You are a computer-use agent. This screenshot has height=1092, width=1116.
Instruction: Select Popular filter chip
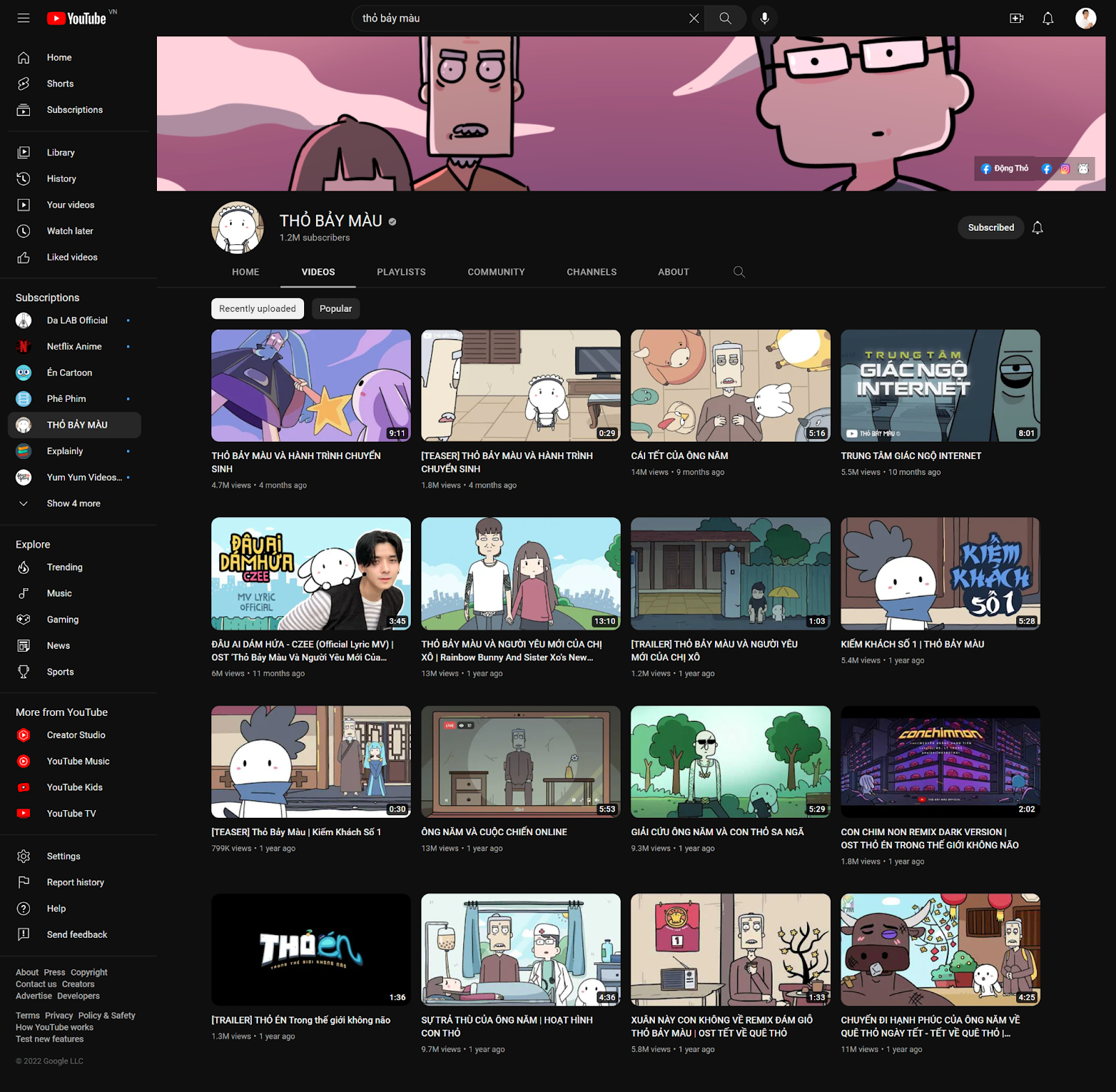(x=335, y=308)
